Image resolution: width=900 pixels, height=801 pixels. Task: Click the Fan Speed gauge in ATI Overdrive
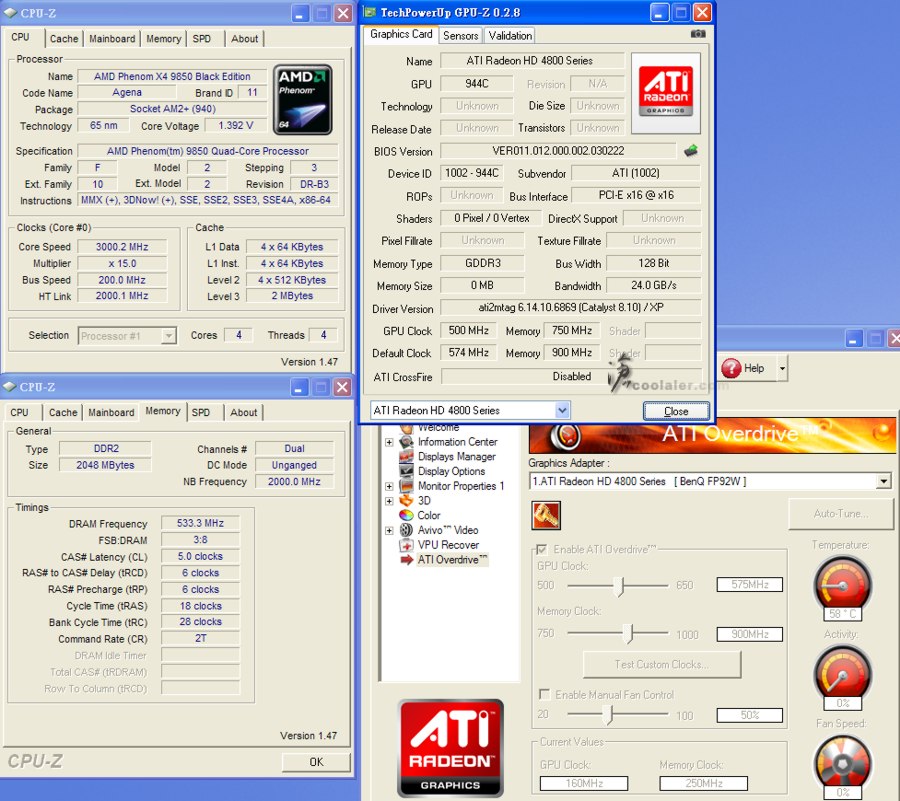pyautogui.click(x=843, y=763)
